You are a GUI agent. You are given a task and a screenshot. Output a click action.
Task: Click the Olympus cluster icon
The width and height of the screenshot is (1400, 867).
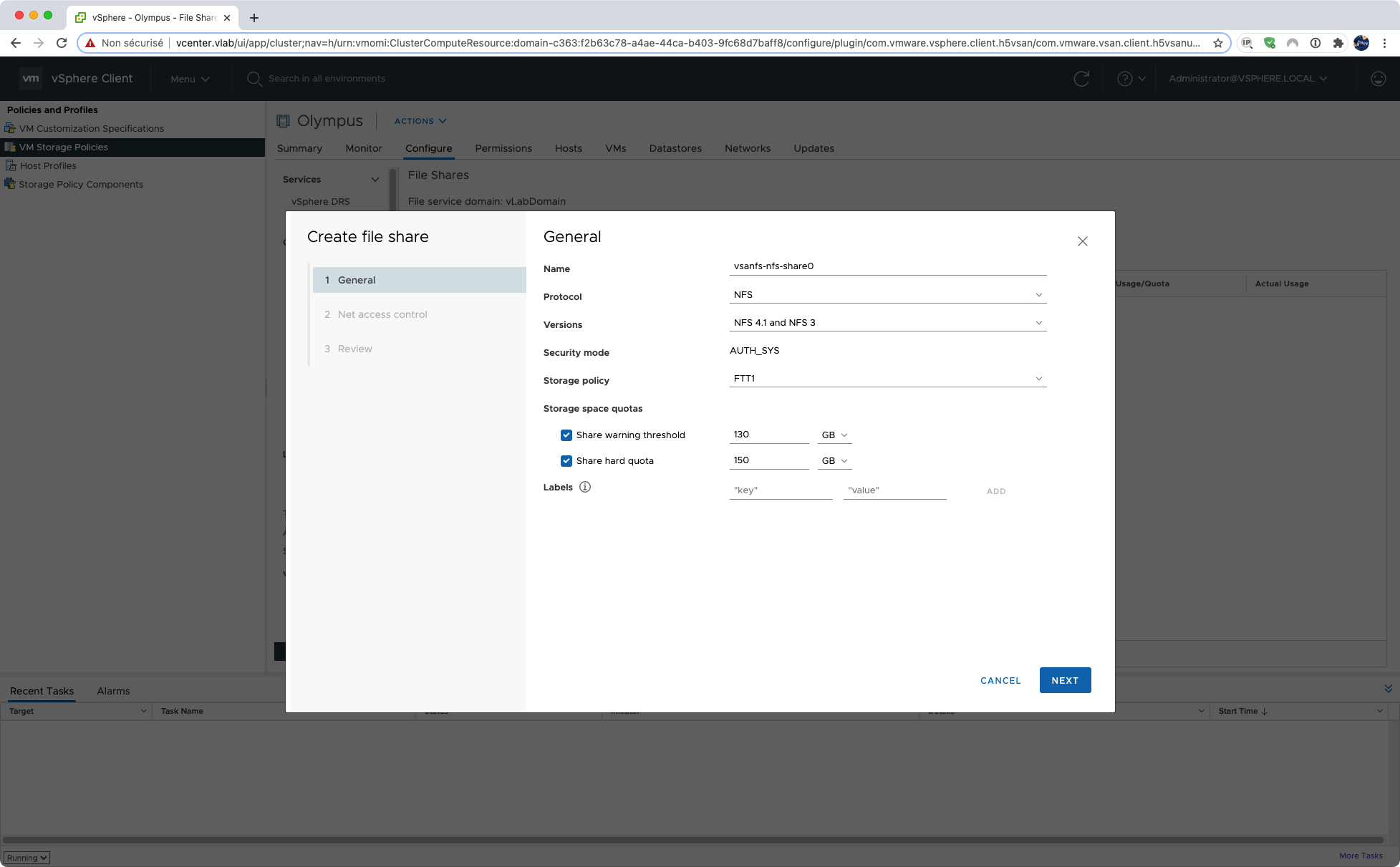284,121
